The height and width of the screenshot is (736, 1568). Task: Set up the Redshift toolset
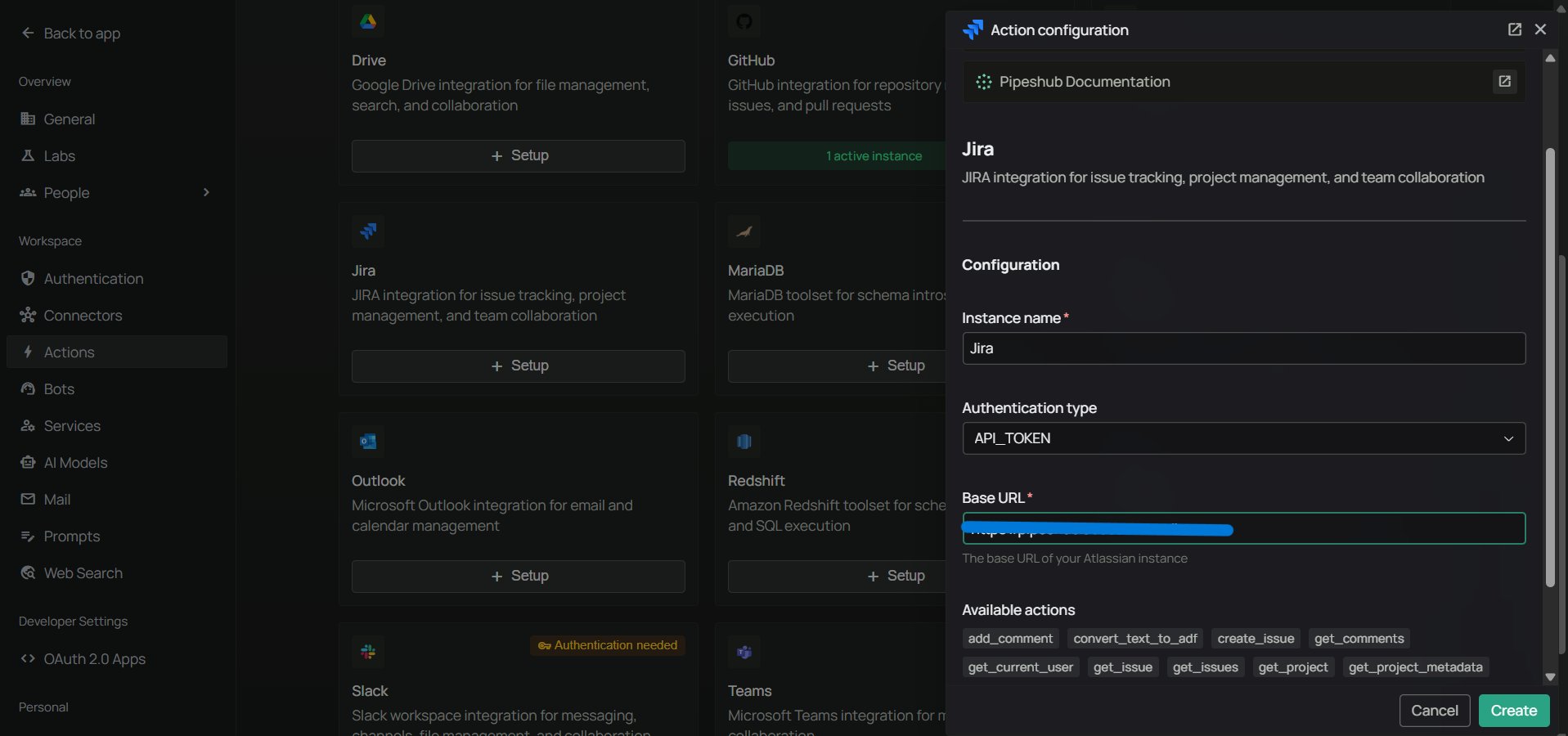pos(838,577)
